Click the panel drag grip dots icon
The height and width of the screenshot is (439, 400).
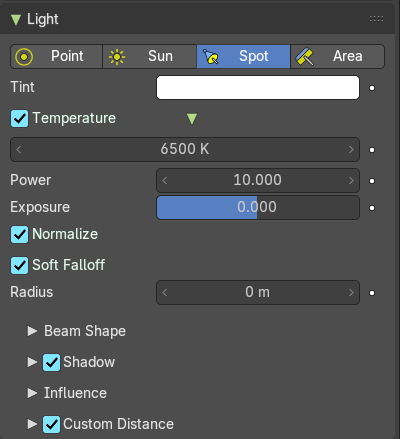tap(376, 19)
